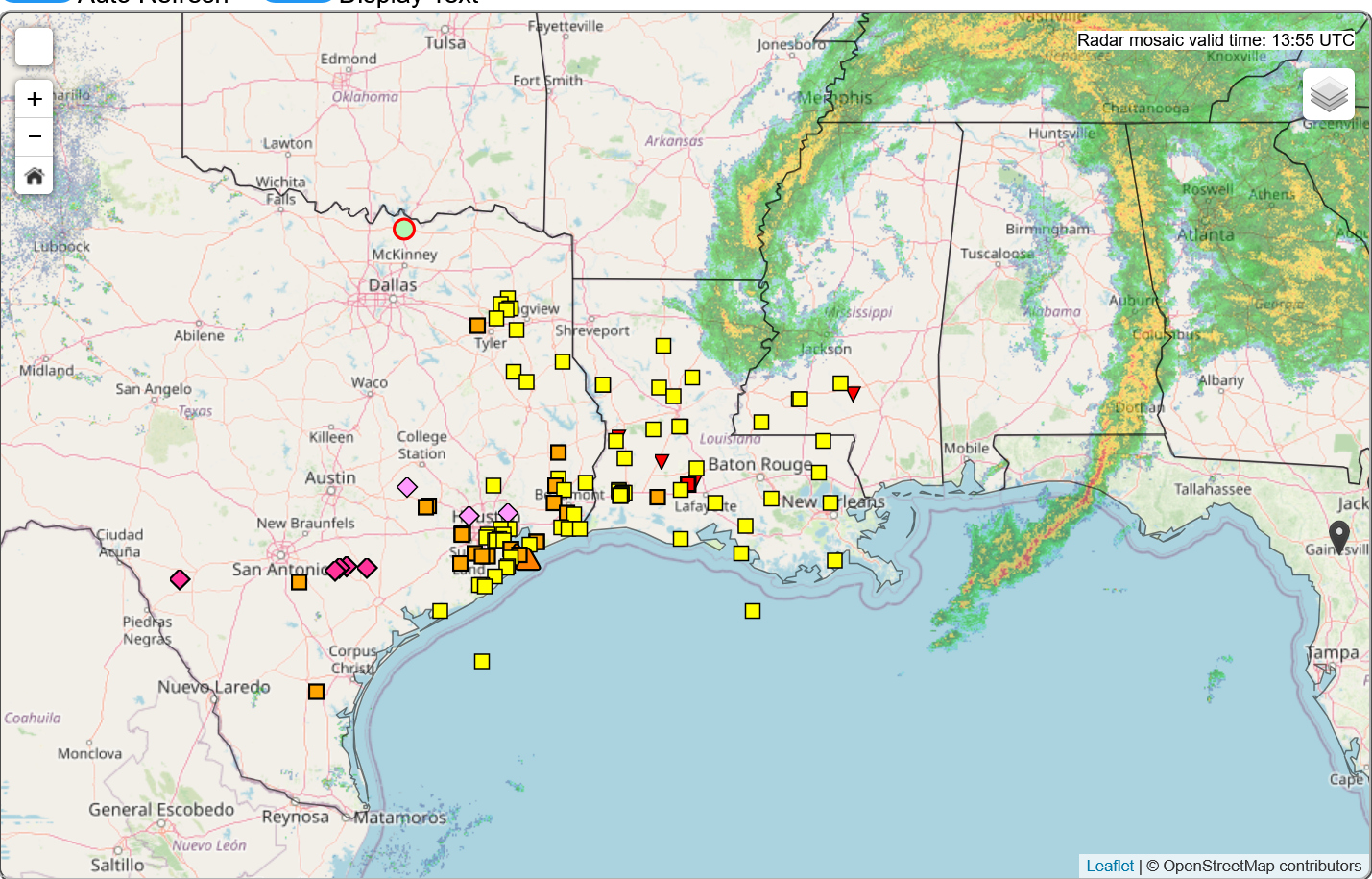Click the blank white control above zoom buttons
This screenshot has width=1372, height=879.
pyautogui.click(x=35, y=46)
